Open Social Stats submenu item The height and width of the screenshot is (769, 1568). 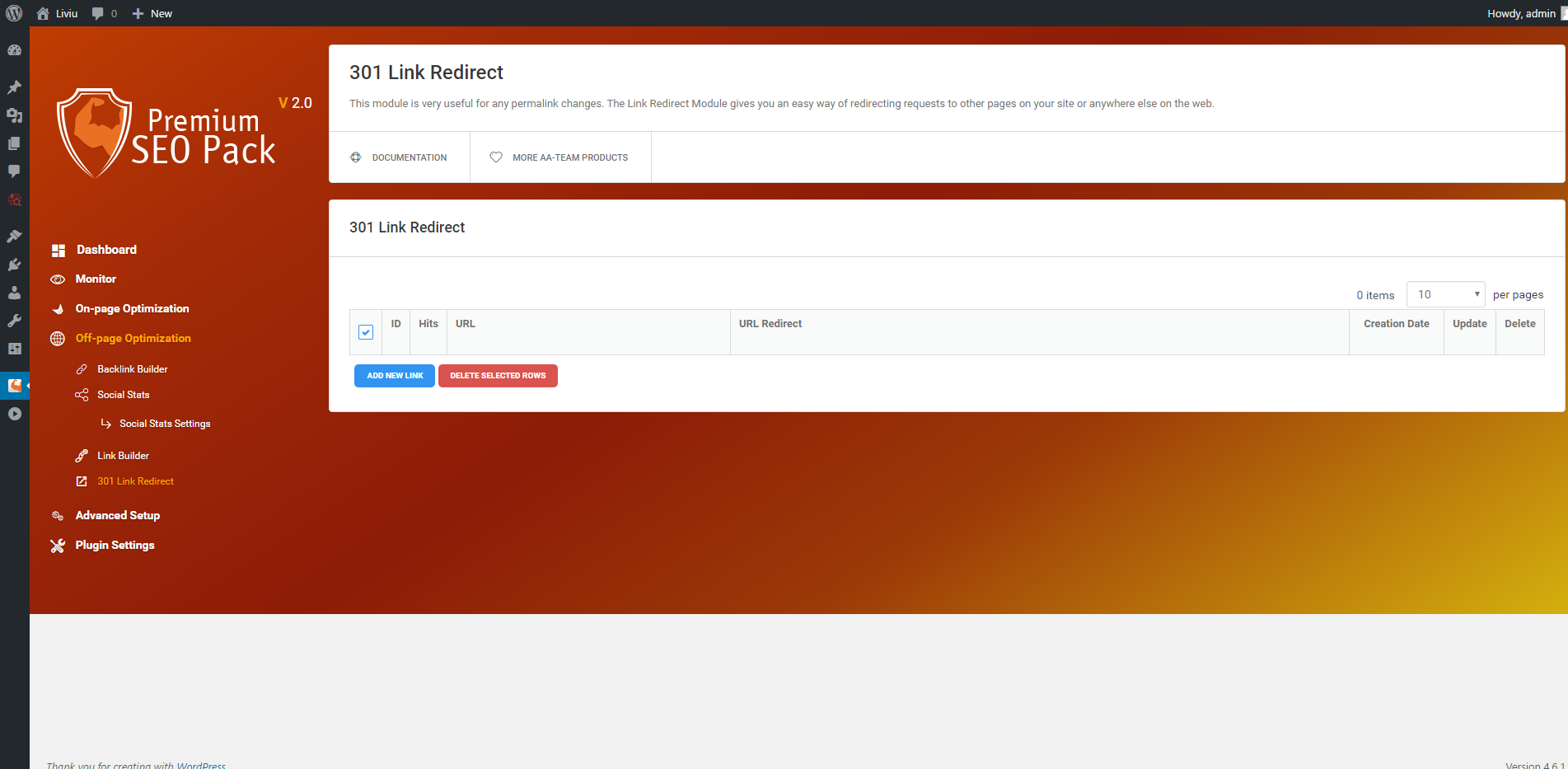(x=124, y=395)
